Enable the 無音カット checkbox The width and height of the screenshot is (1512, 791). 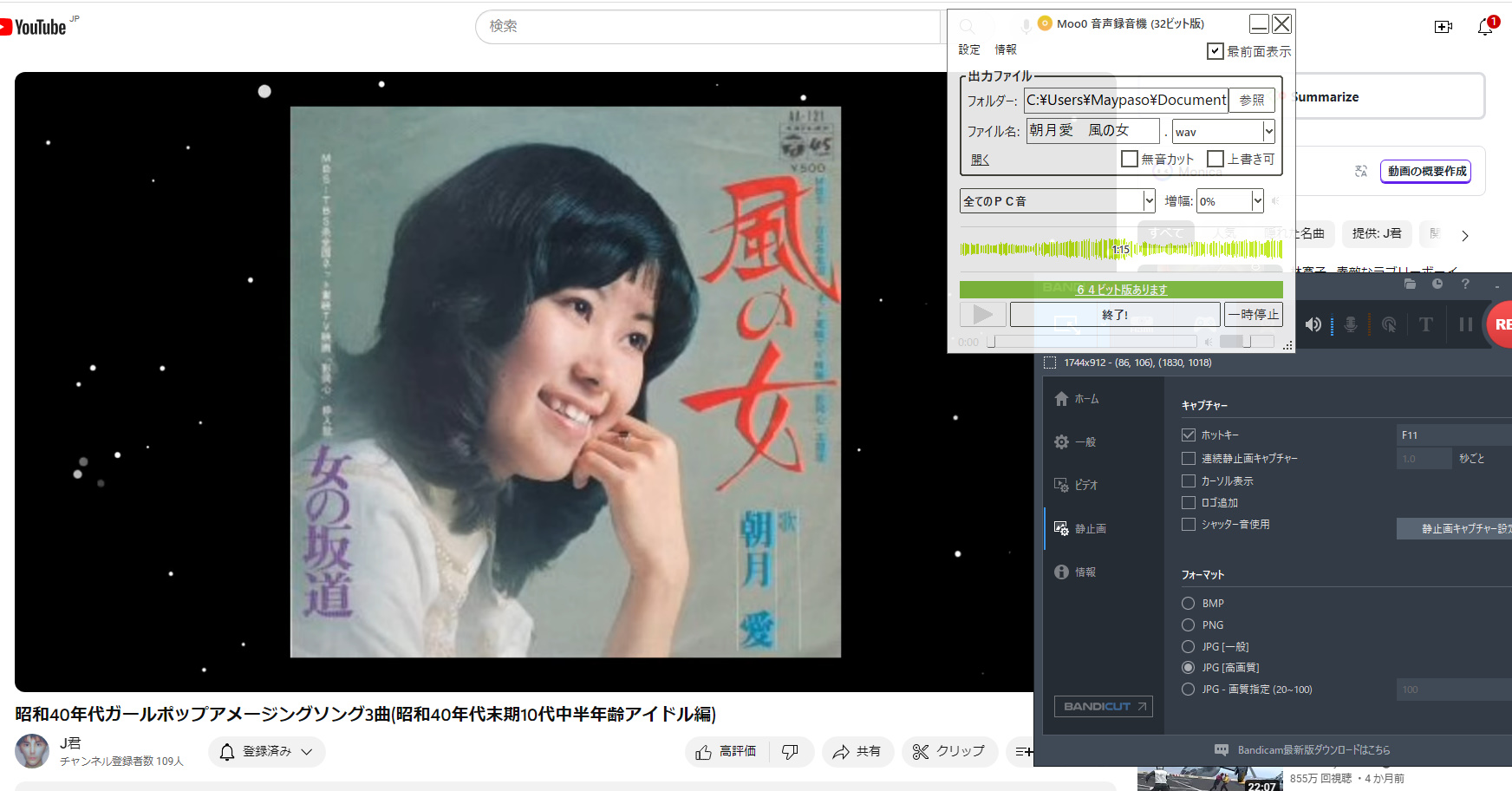tap(1130, 159)
